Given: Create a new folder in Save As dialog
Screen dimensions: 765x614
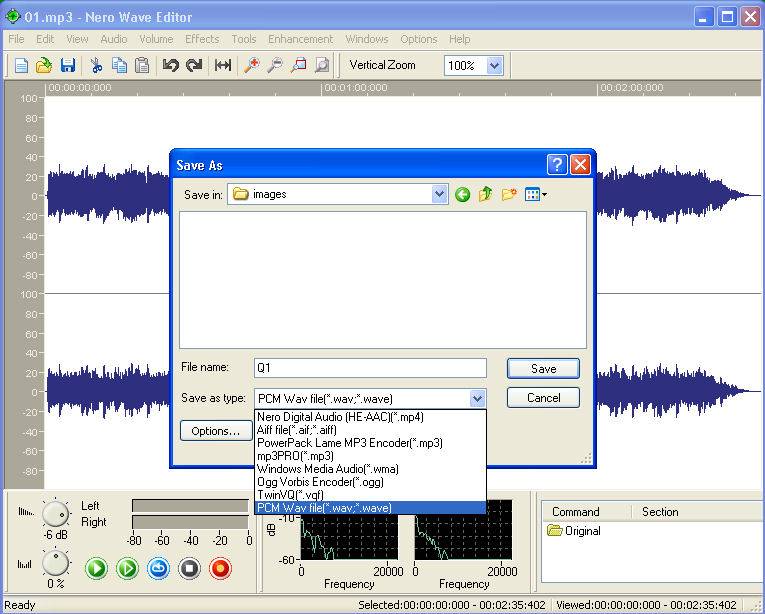Looking at the screenshot, I should coord(510,194).
